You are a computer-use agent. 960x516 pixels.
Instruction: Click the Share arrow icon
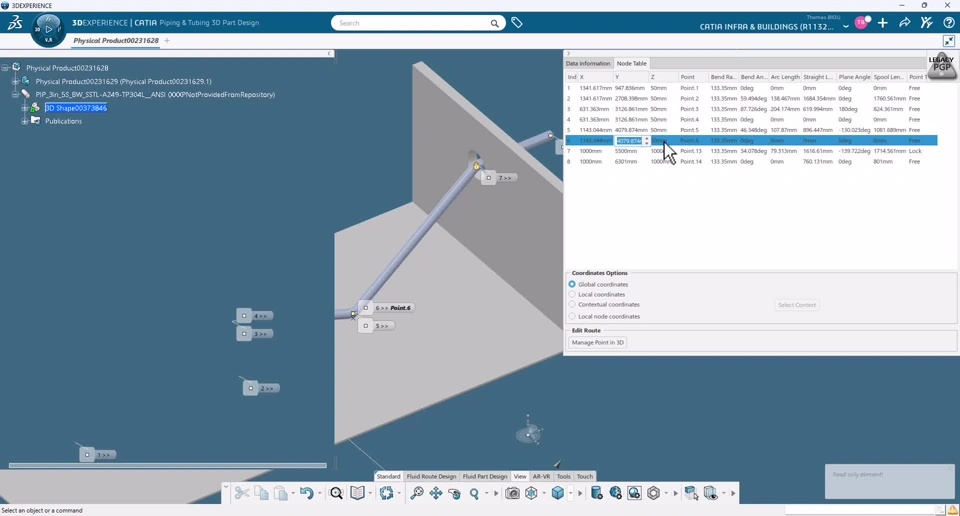tap(904, 22)
